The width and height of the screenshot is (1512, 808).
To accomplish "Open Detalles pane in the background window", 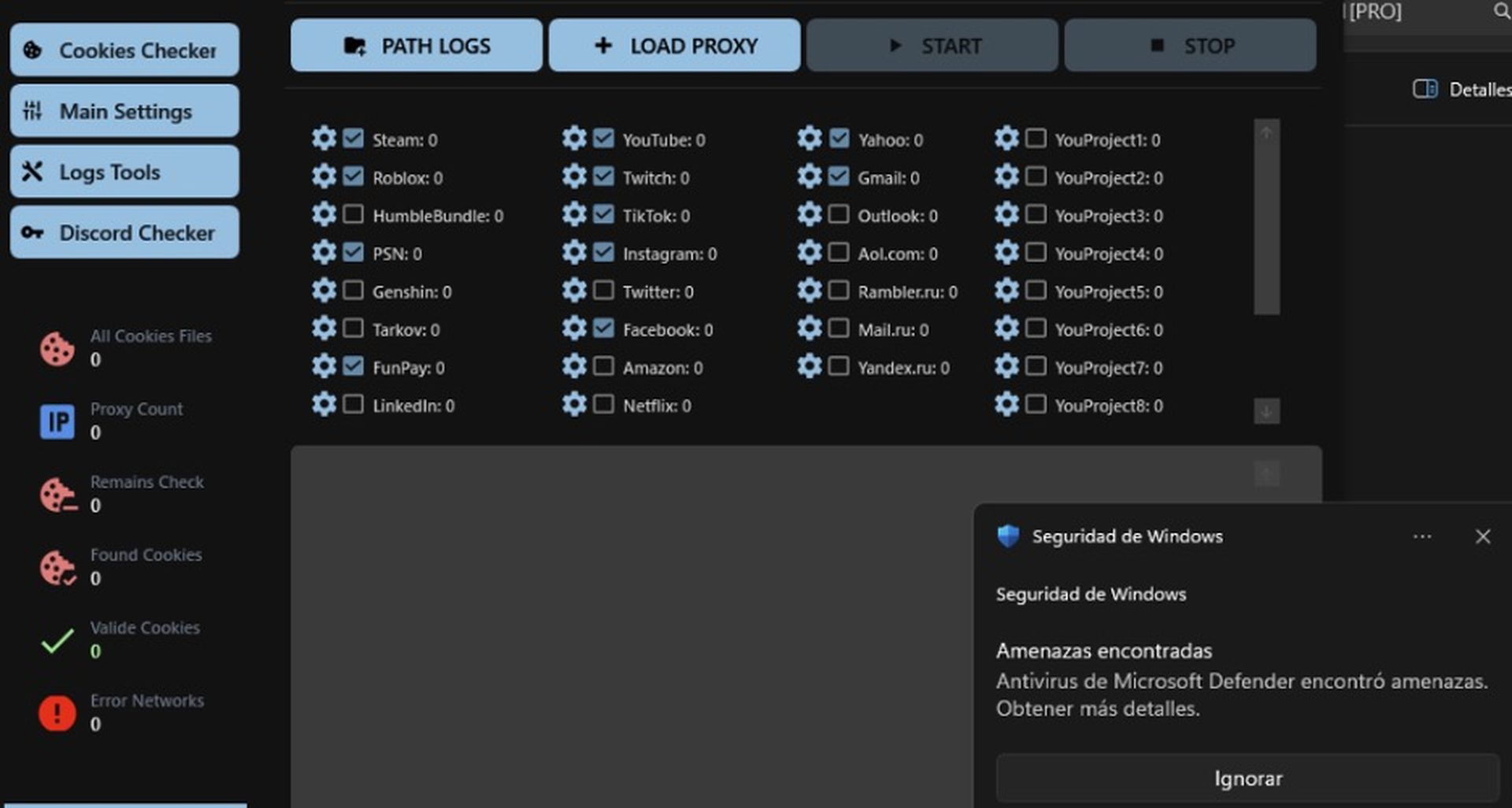I will click(1462, 89).
